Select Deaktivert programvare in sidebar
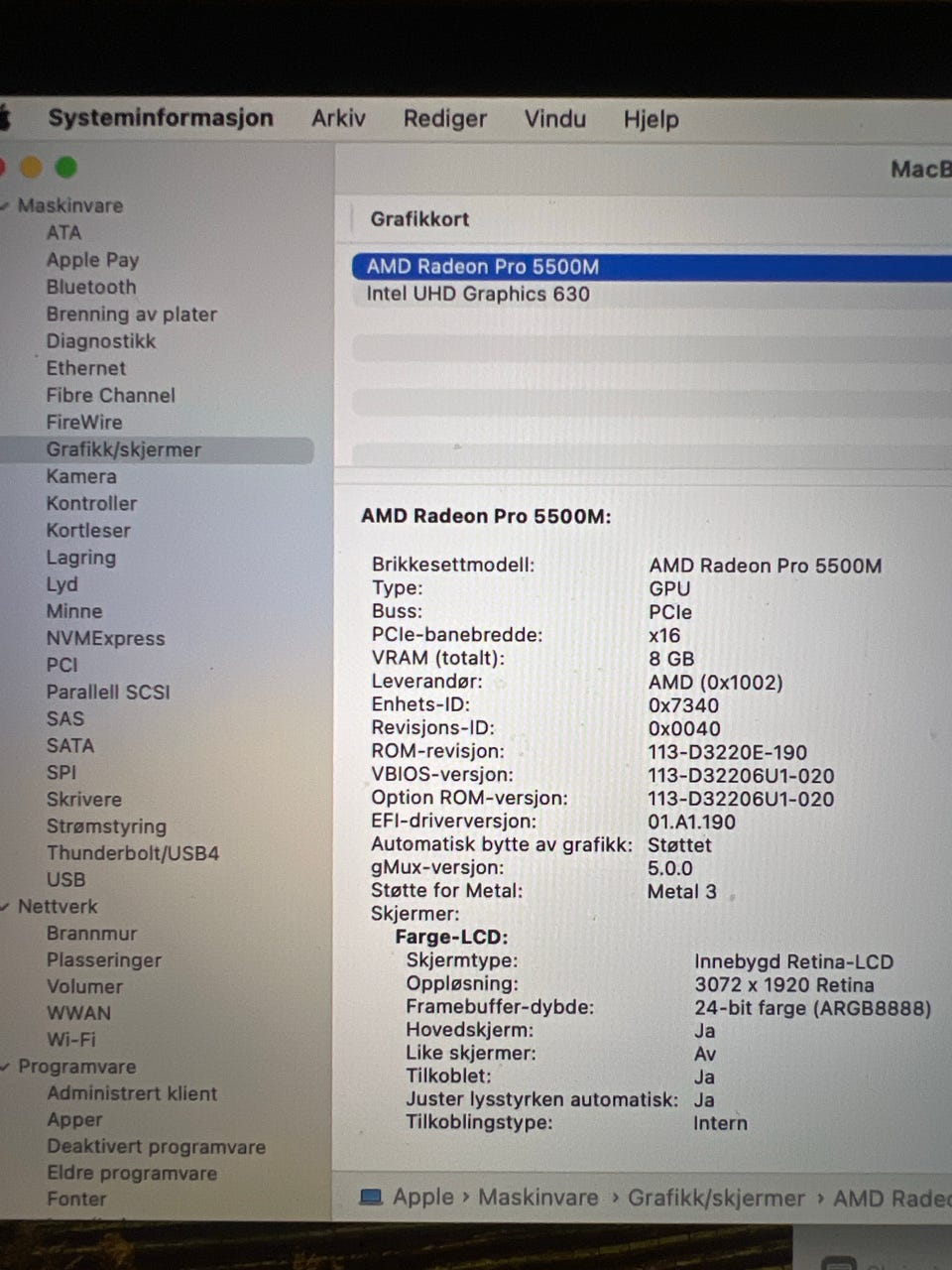Screen dimensions: 952x1270 [156, 1147]
